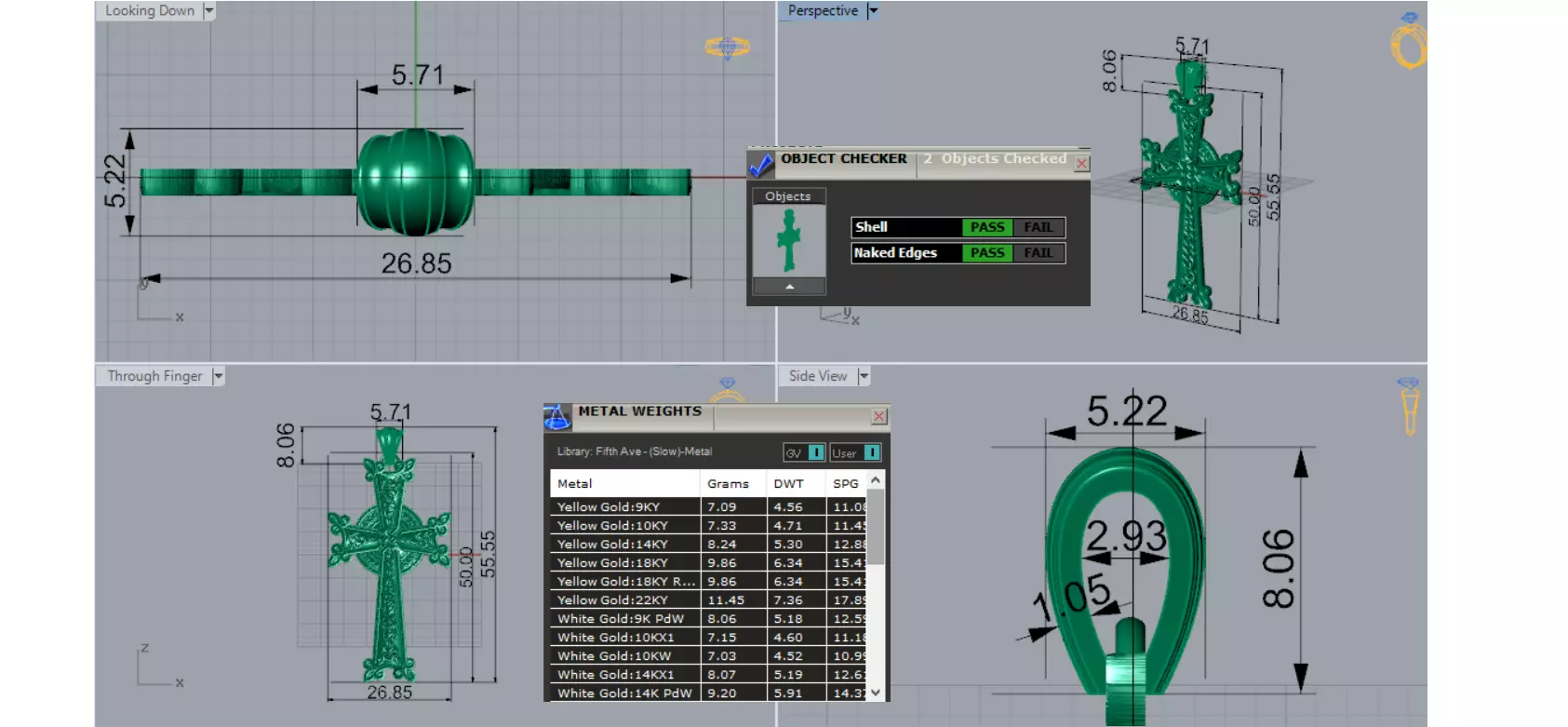The image size is (1568, 727).
Task: Click the 2 Objects Checked status text
Action: (x=995, y=159)
